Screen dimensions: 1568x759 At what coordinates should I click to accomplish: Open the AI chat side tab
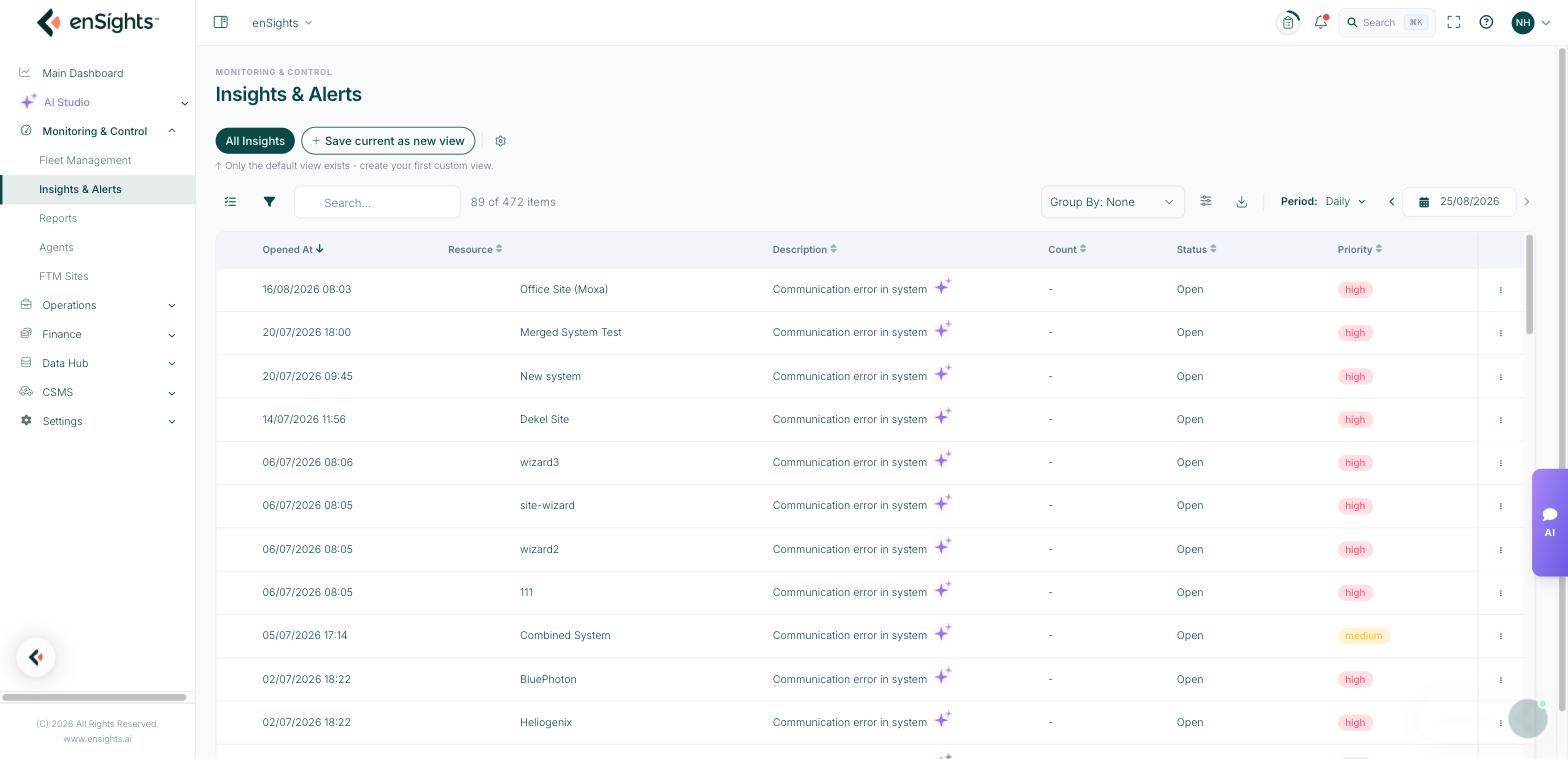coord(1549,522)
